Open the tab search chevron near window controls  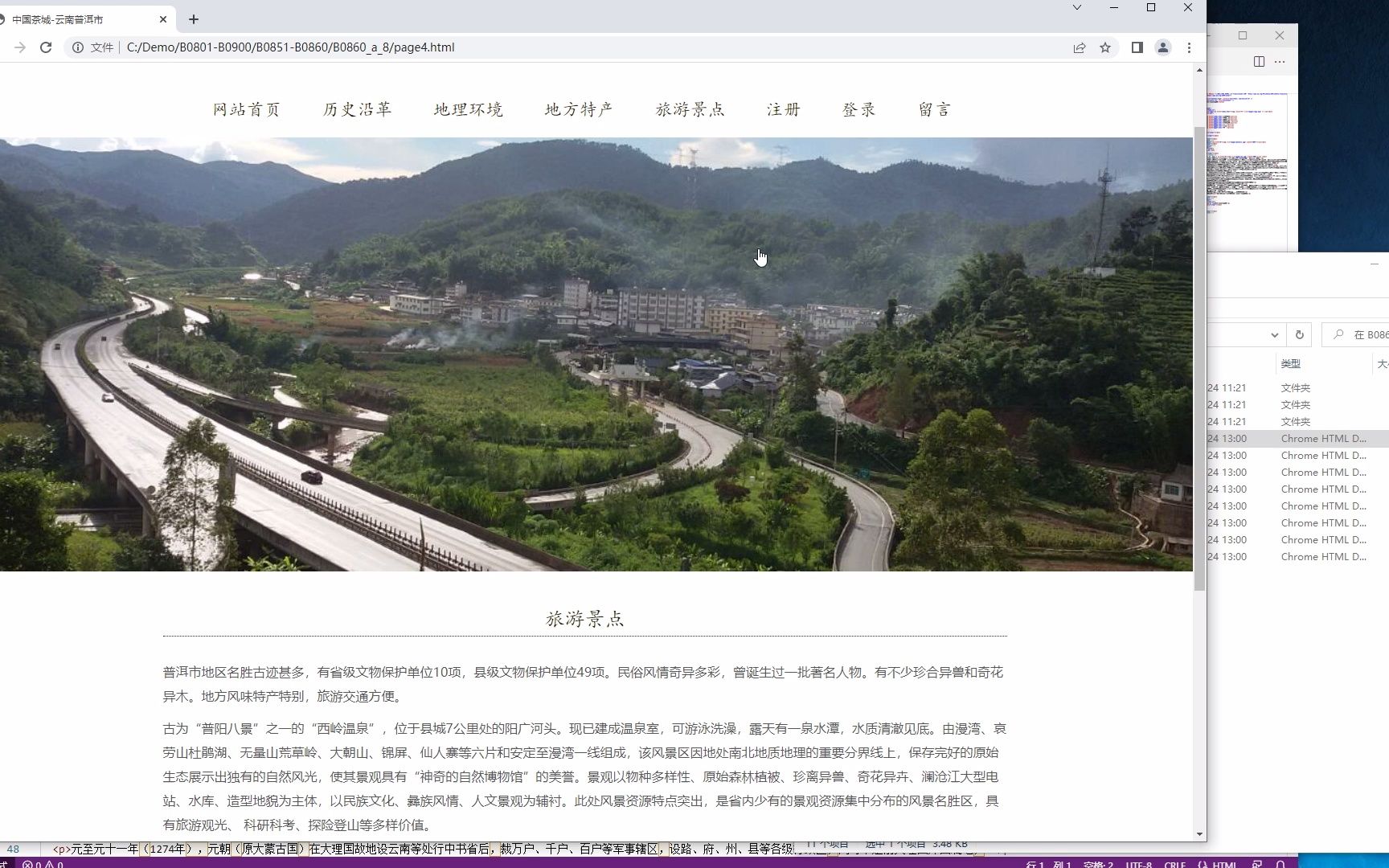click(1076, 7)
